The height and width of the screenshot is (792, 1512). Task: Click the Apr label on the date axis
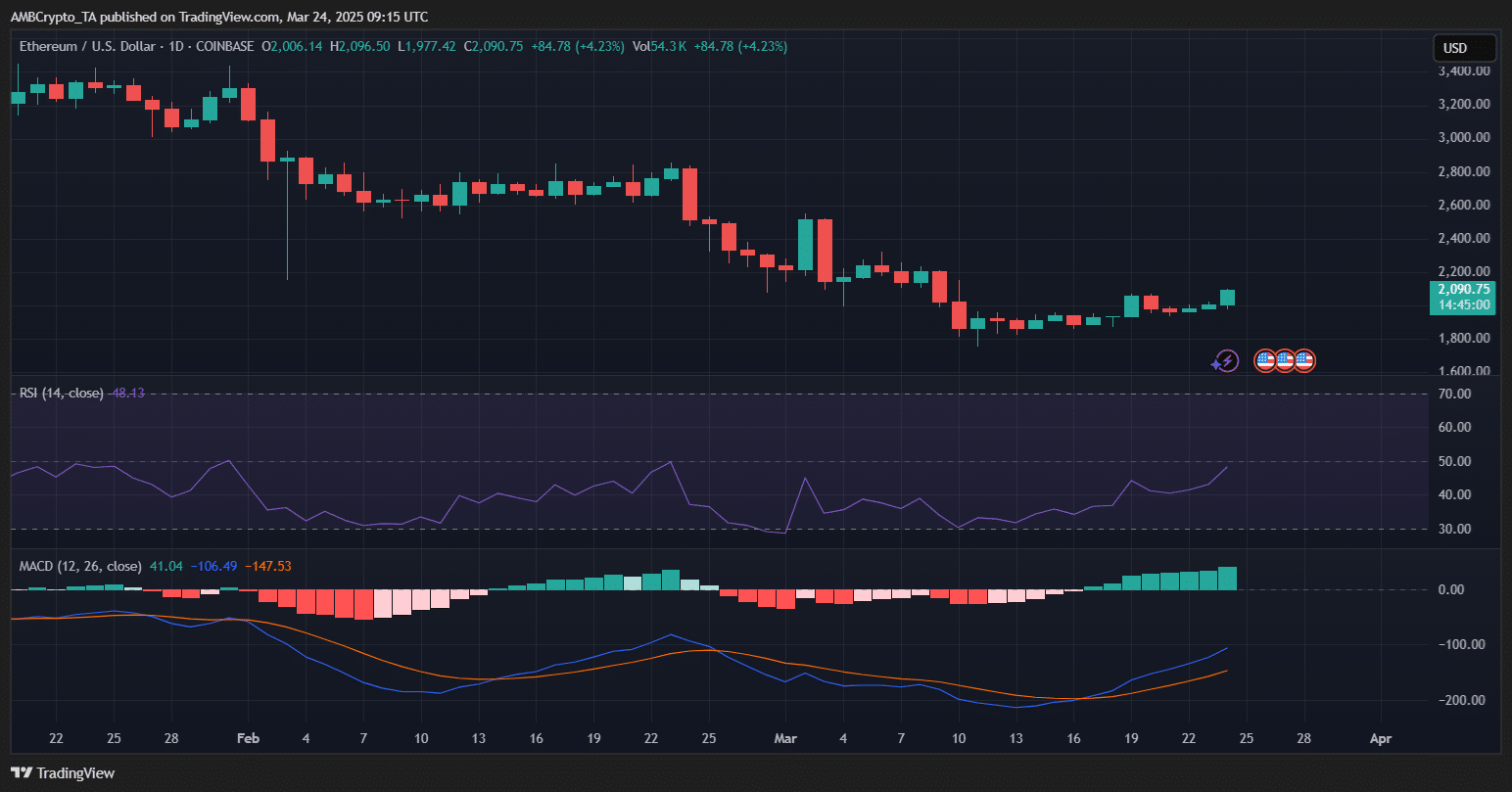coord(1380,738)
